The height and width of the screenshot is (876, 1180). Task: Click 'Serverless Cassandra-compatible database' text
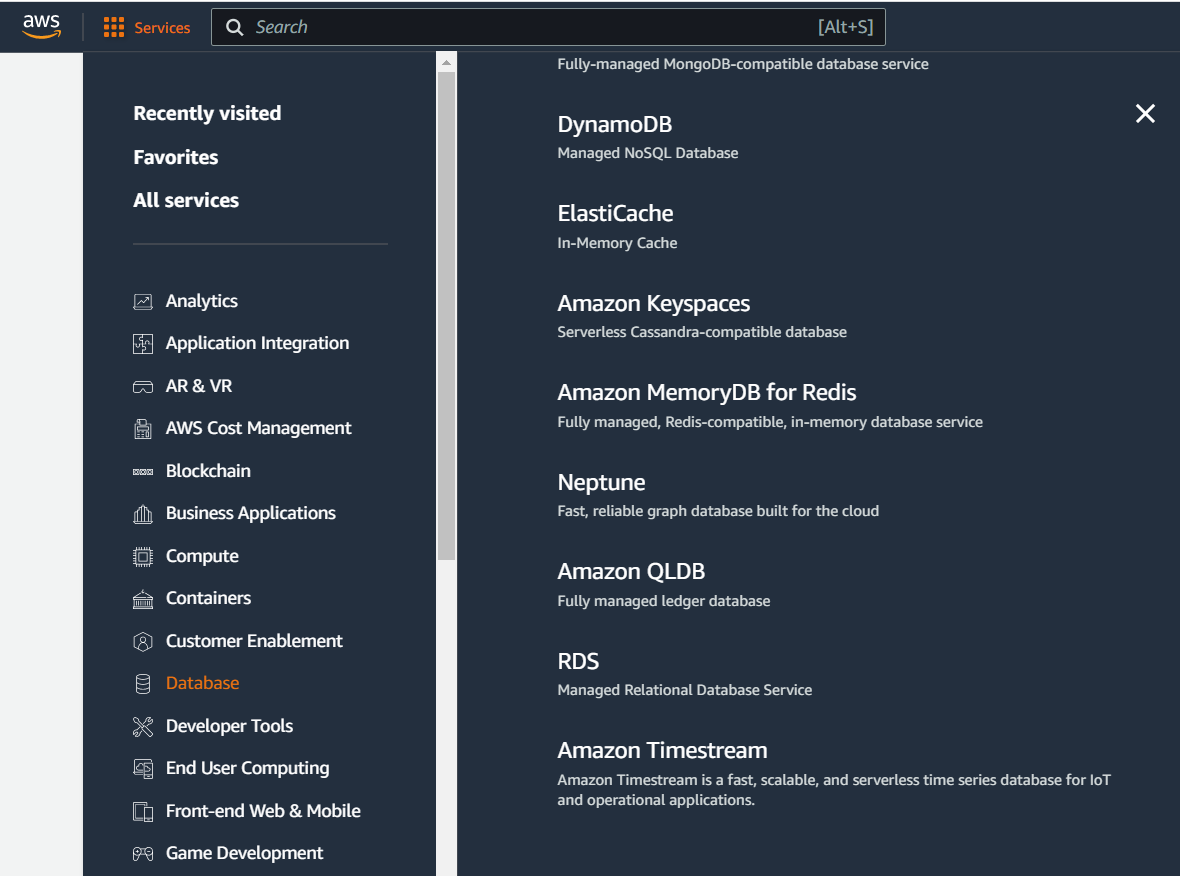tap(701, 332)
